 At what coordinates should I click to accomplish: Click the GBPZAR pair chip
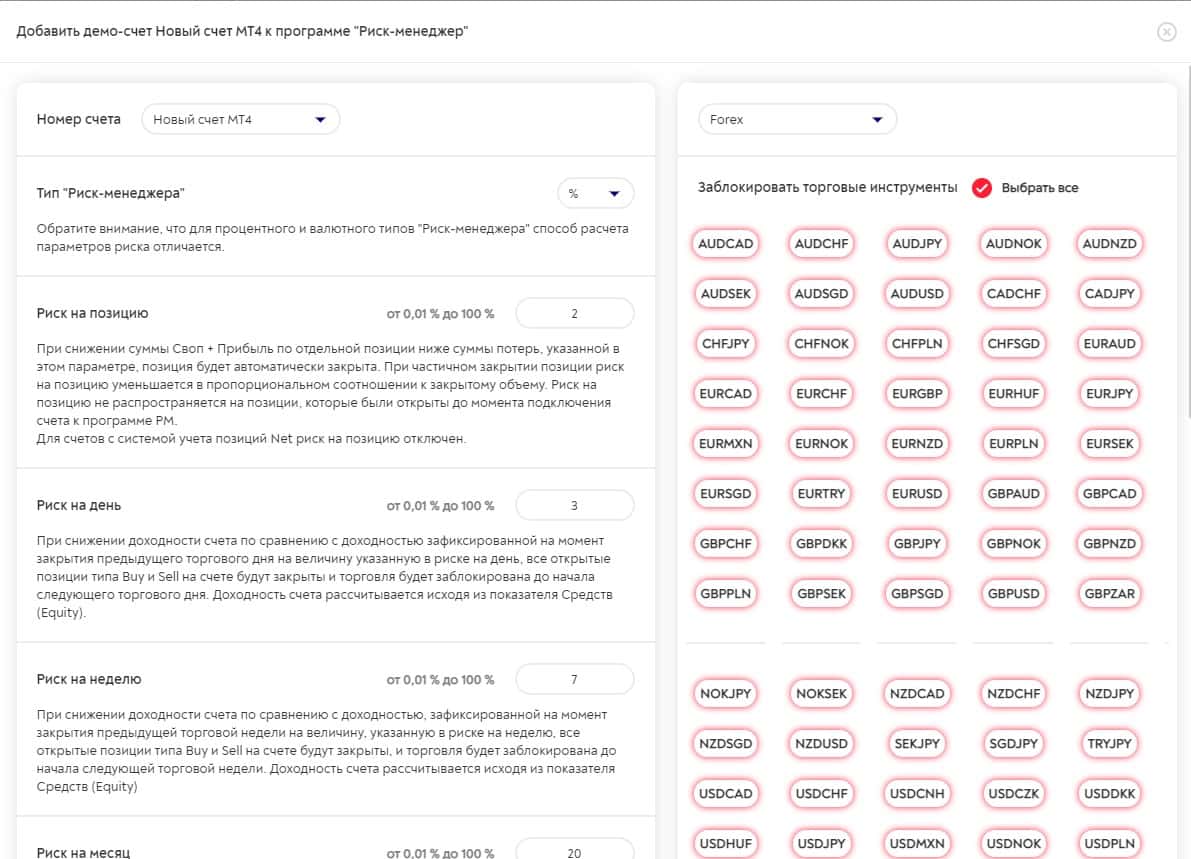tap(1109, 595)
